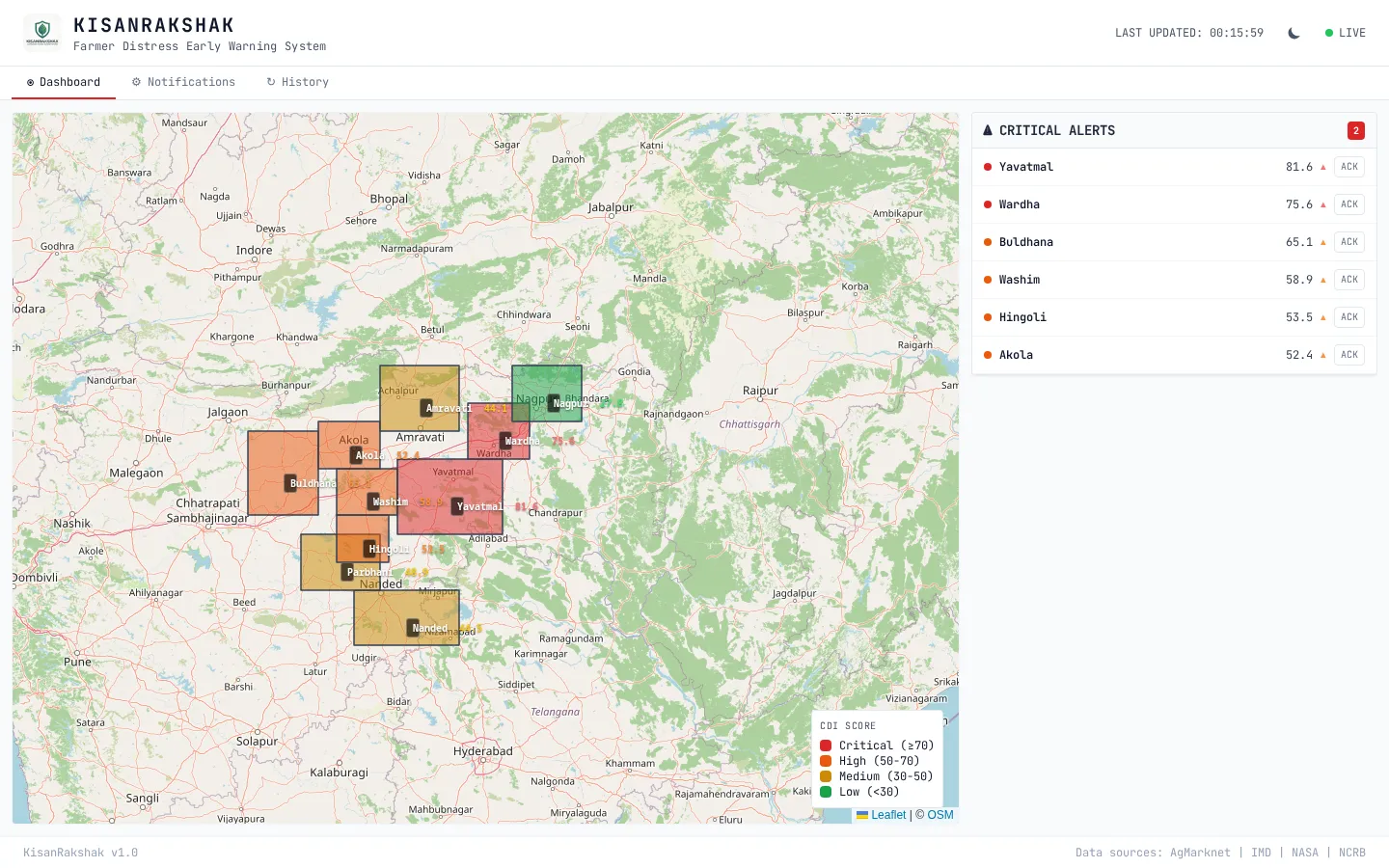
Task: Open the Dashboard tab
Action: (64, 82)
